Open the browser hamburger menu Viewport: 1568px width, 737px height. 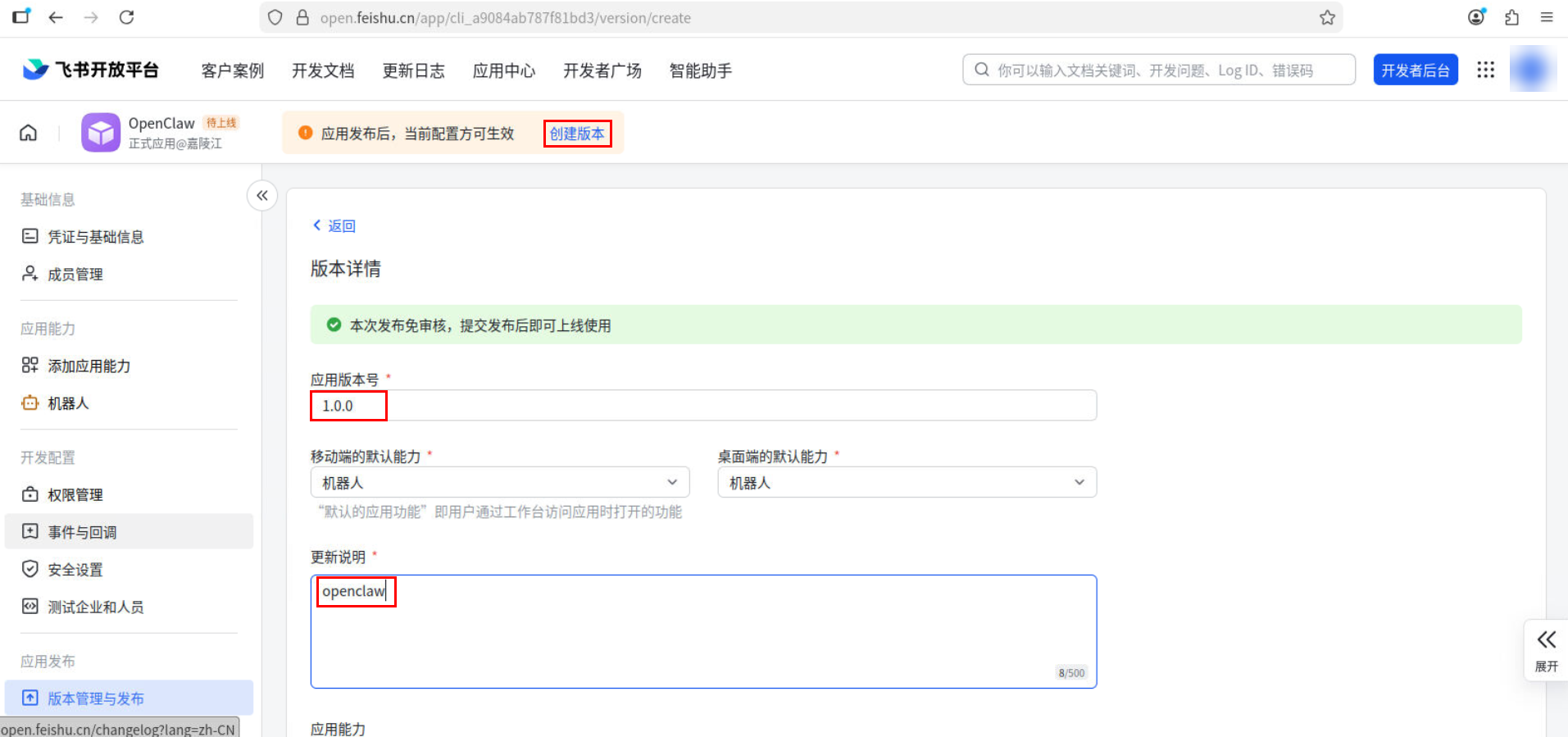pos(1547,17)
